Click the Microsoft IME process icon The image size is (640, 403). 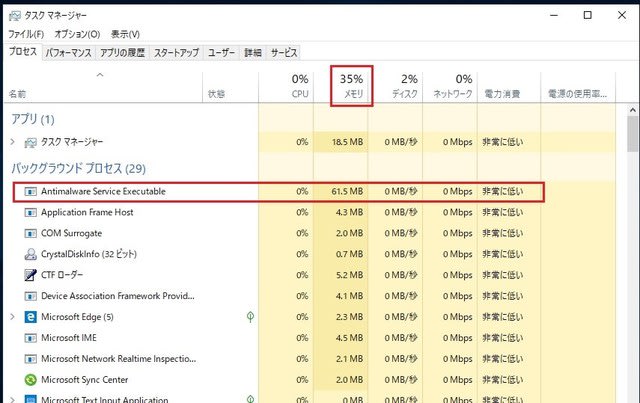point(31,338)
